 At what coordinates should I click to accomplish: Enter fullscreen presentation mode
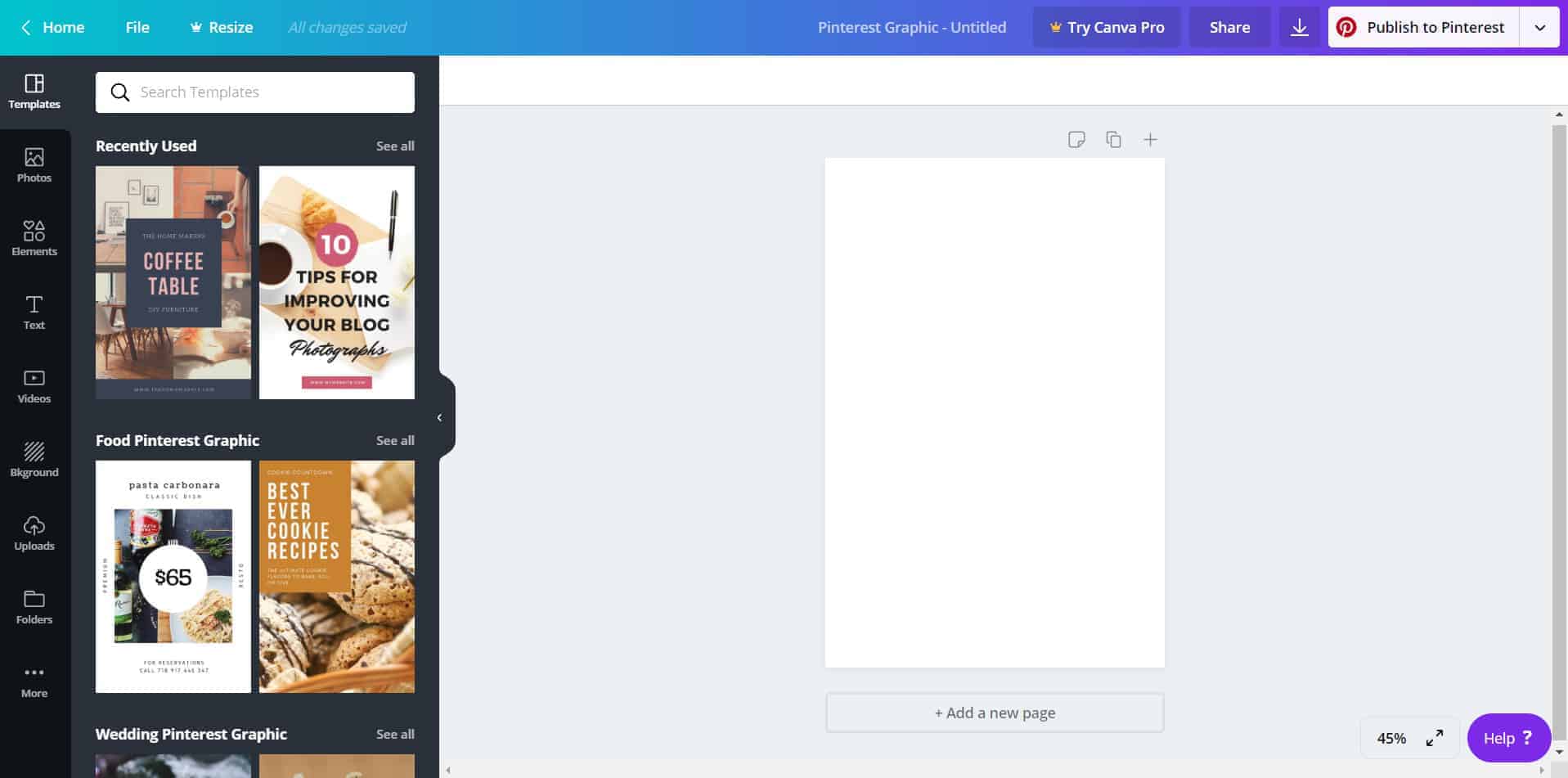(1435, 738)
